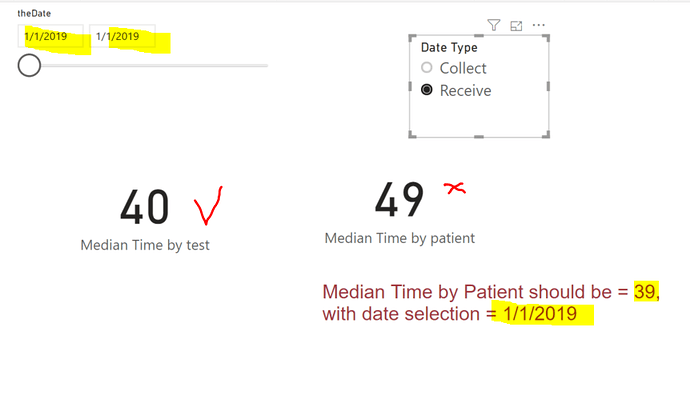The width and height of the screenshot is (690, 419).
Task: Click the slicer bottom-middle handle
Action: click(x=479, y=136)
